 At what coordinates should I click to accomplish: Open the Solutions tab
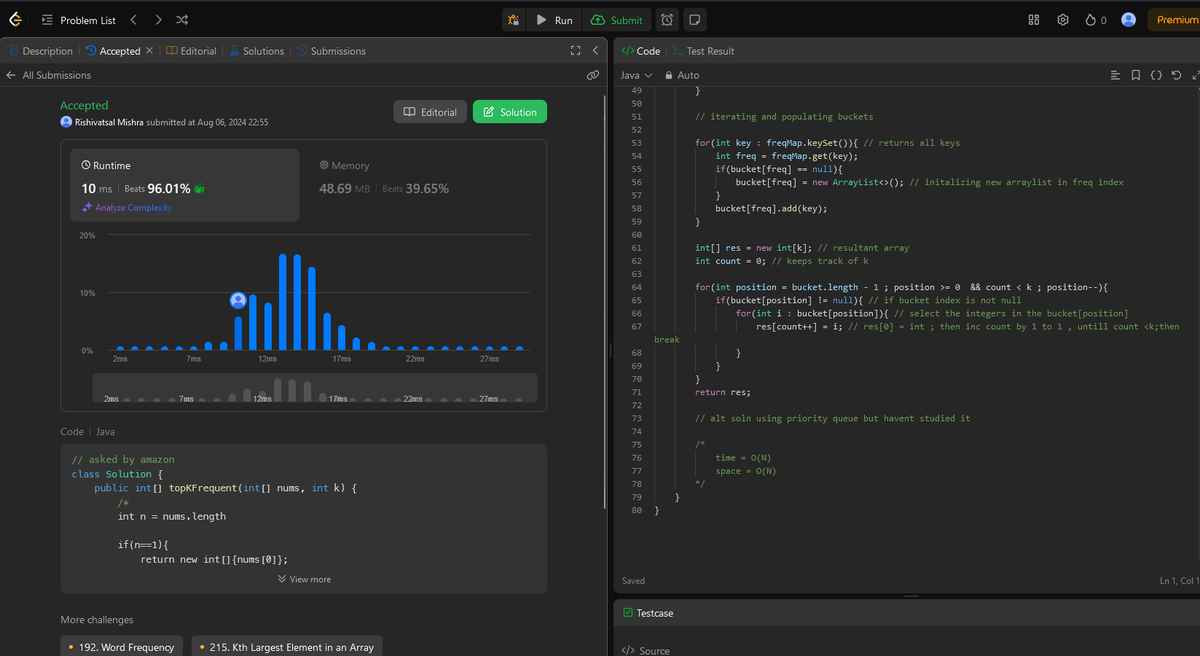pos(257,51)
